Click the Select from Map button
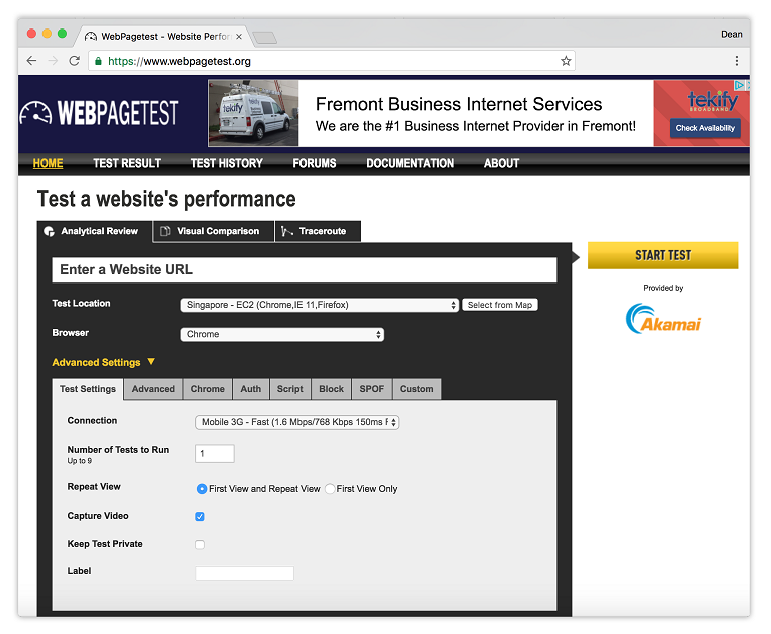The height and width of the screenshot is (634, 771). coord(500,305)
